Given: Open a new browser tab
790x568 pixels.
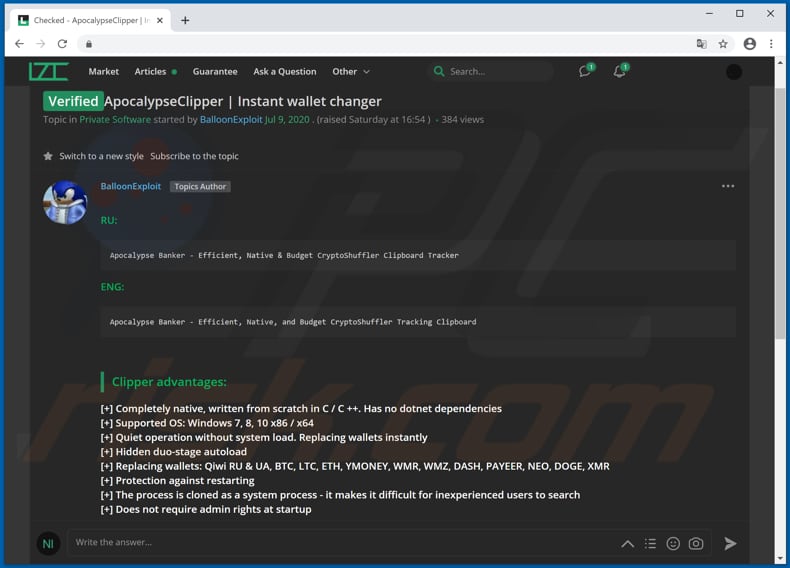Looking at the screenshot, I should tap(185, 20).
